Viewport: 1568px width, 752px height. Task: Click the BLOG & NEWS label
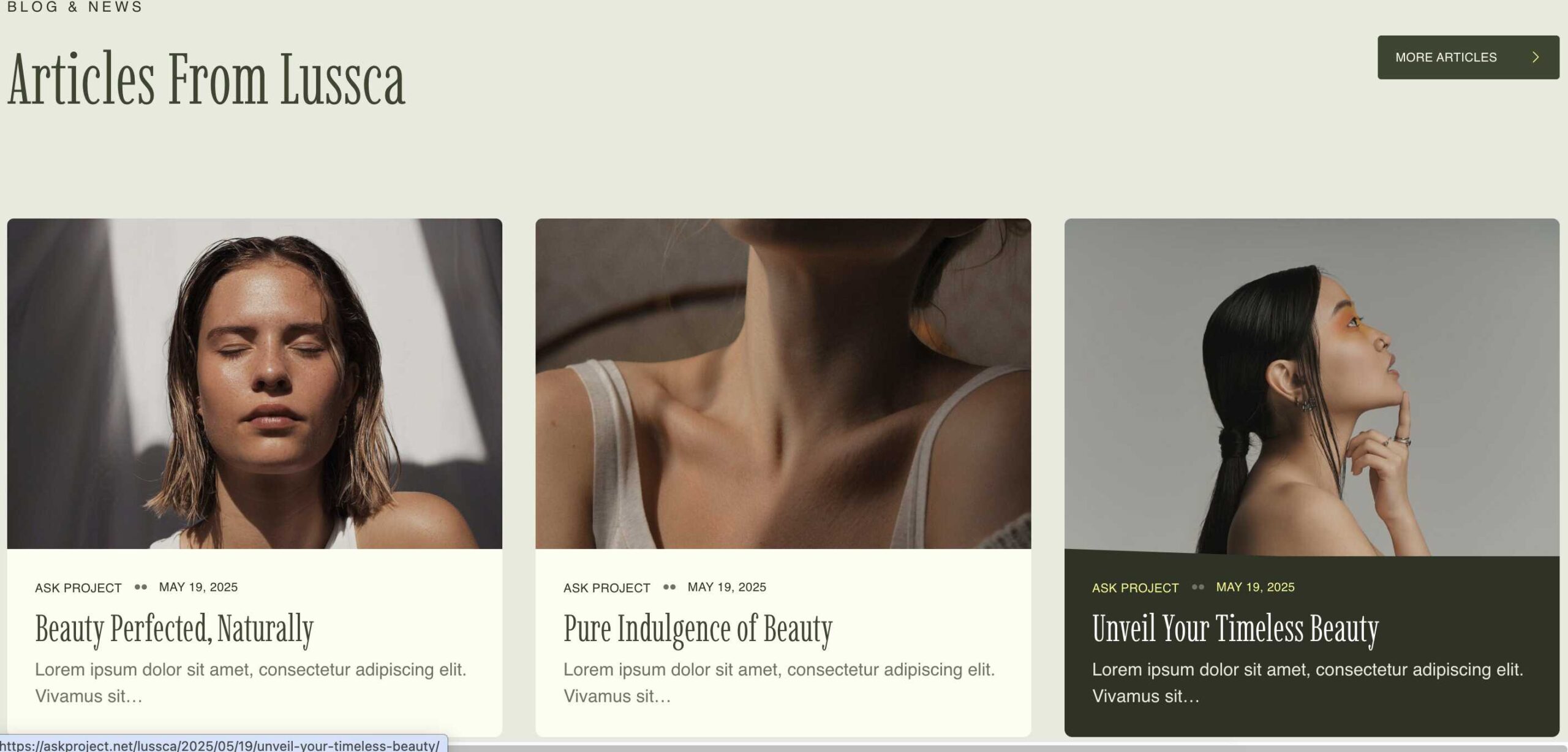click(75, 7)
